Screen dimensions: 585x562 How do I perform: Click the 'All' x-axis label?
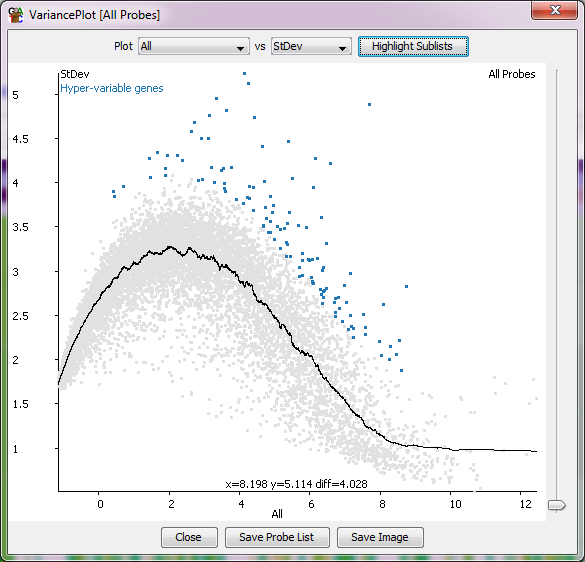tap(277, 514)
